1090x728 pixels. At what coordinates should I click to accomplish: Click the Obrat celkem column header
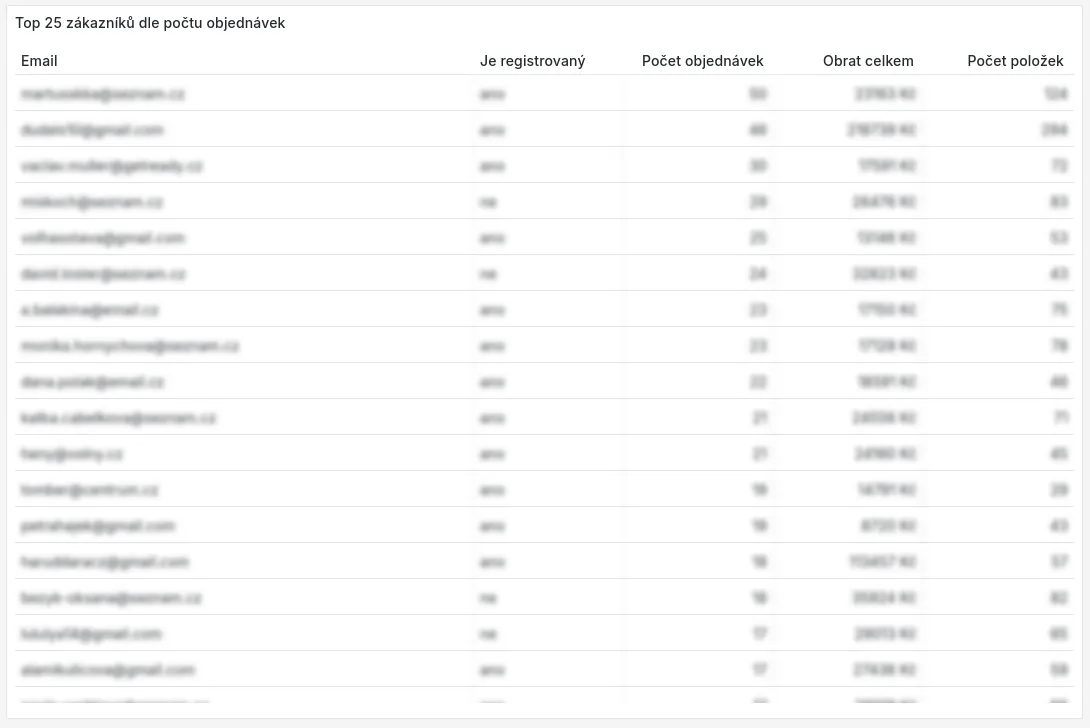(x=868, y=61)
